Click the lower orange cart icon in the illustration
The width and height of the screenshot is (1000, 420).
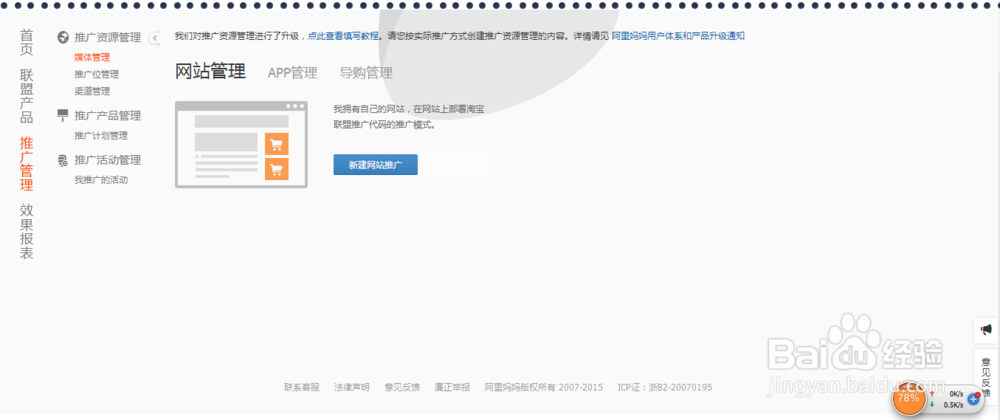277,170
